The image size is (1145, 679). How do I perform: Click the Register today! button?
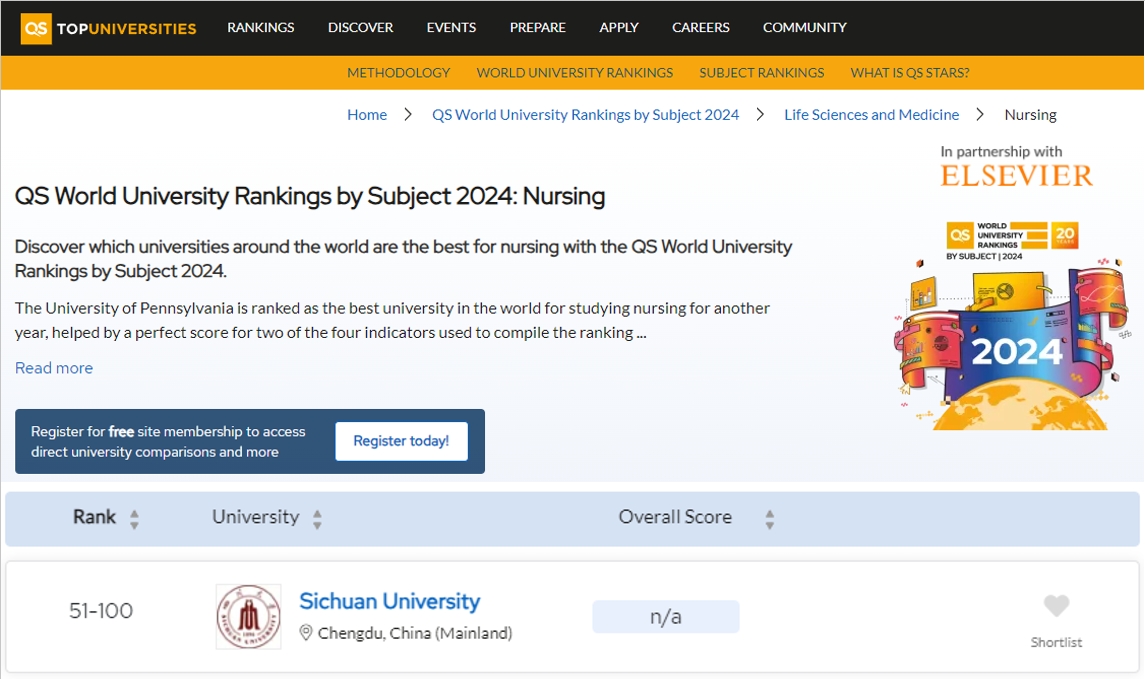pos(401,441)
